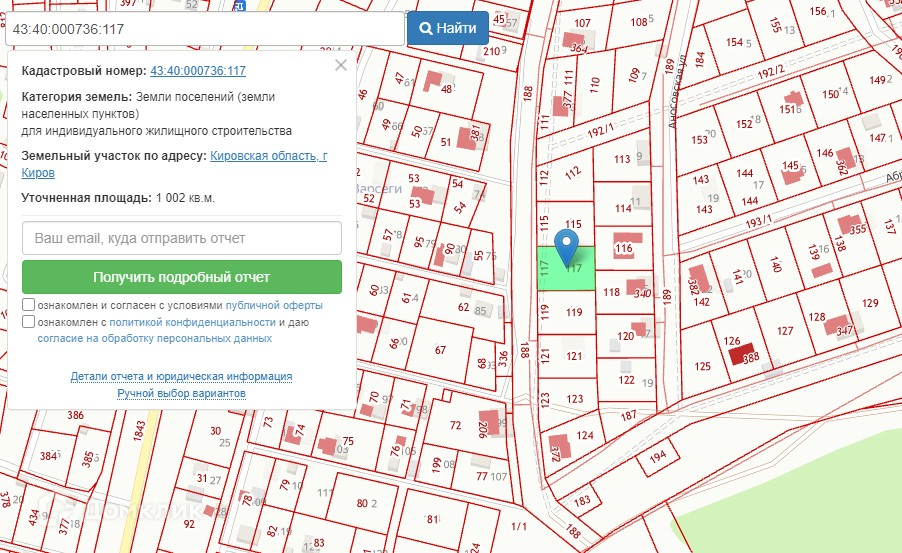This screenshot has height=553, width=902.
Task: Select parcel 116 with red building
Action: click(624, 249)
